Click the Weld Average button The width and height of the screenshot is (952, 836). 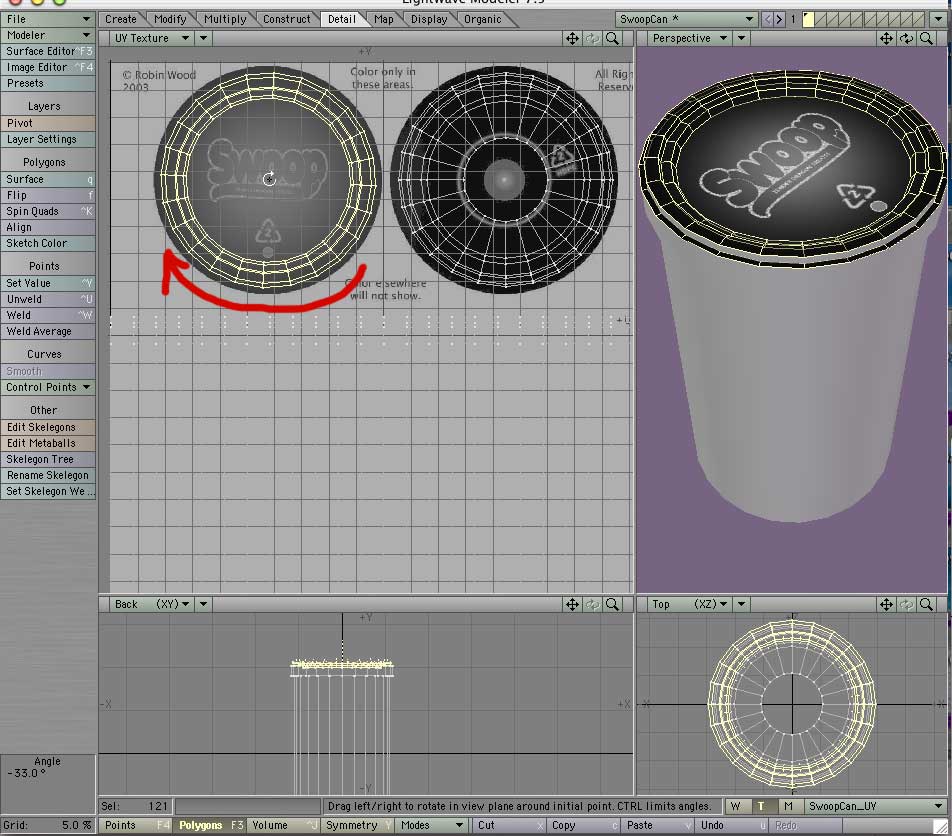pos(48,331)
